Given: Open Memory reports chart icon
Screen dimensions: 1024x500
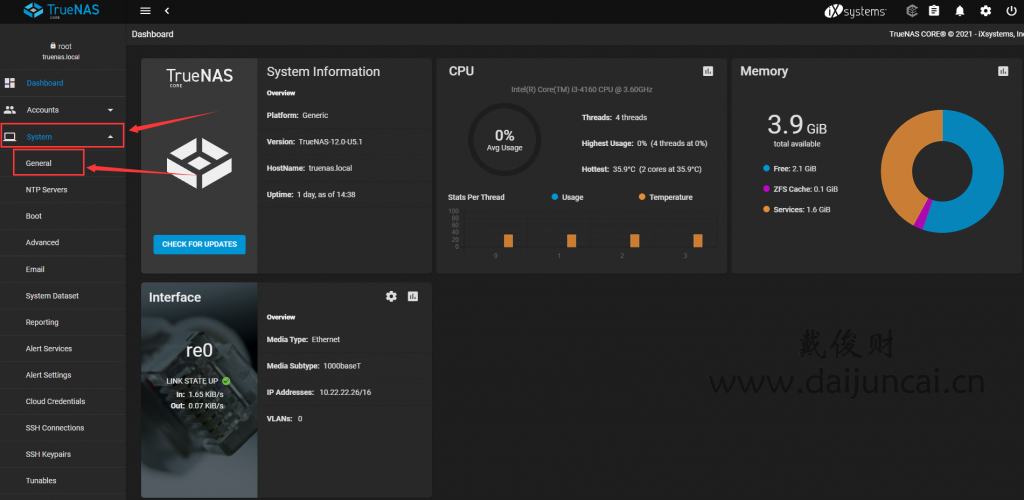Looking at the screenshot, I should [1003, 71].
